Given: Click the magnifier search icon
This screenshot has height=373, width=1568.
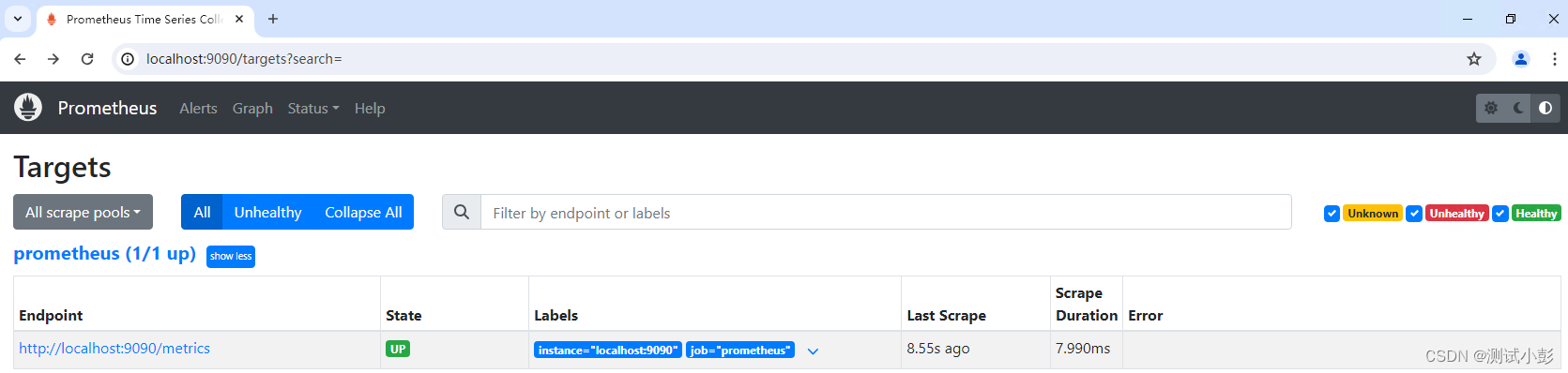Looking at the screenshot, I should pos(462,213).
